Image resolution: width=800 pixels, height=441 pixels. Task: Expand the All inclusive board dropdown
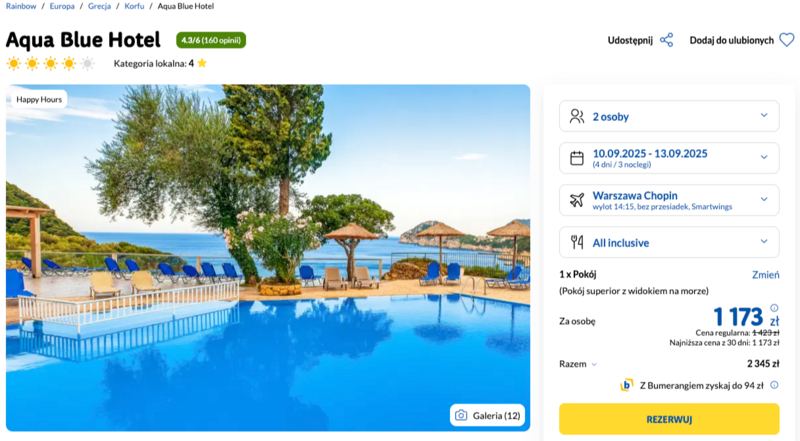[669, 242]
